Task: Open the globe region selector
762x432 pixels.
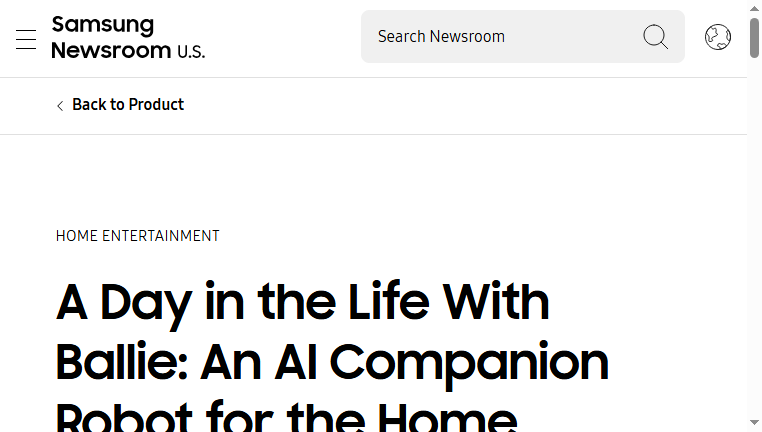Action: click(x=718, y=37)
